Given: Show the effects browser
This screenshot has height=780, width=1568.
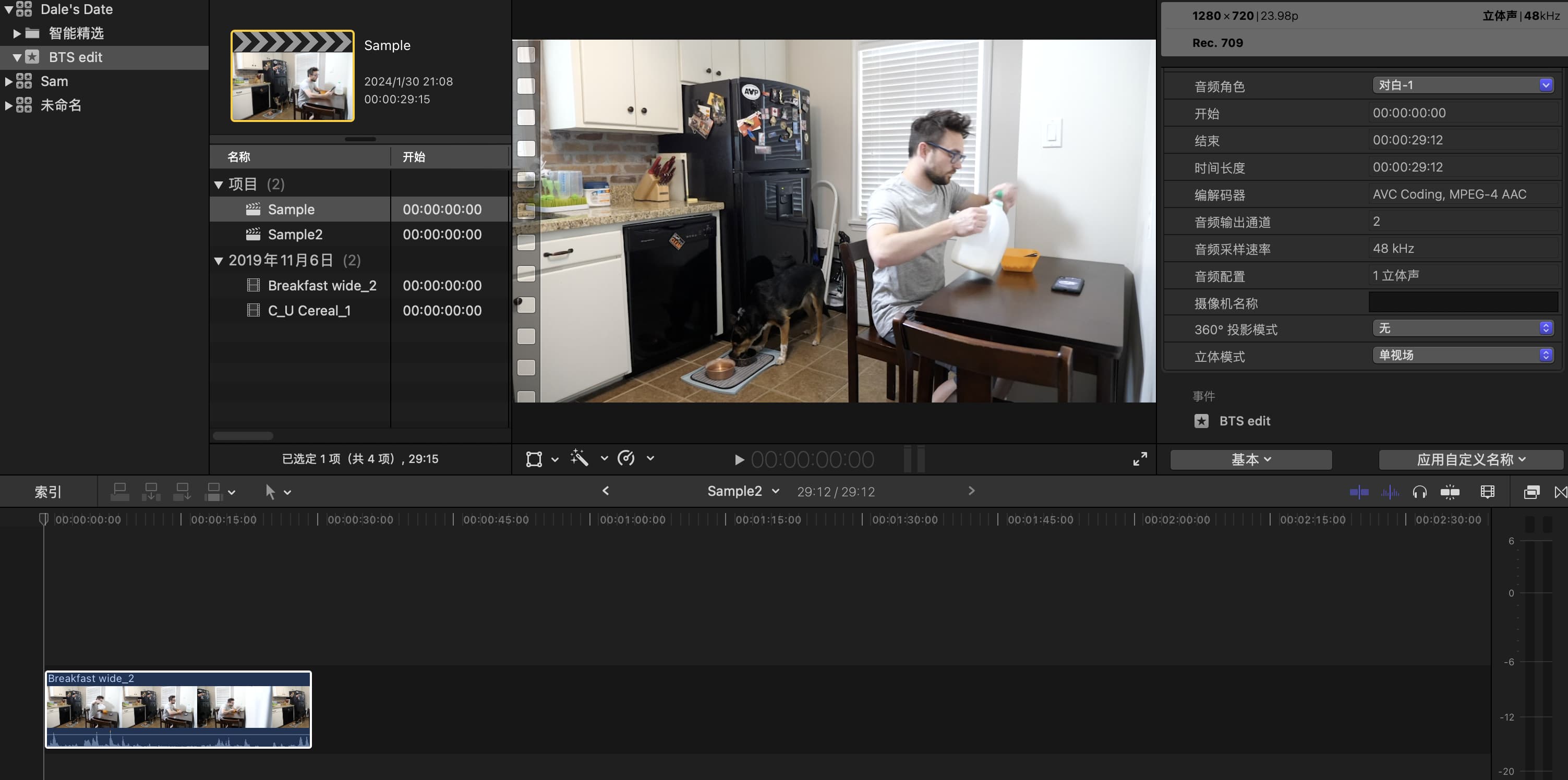Looking at the screenshot, I should click(1531, 492).
